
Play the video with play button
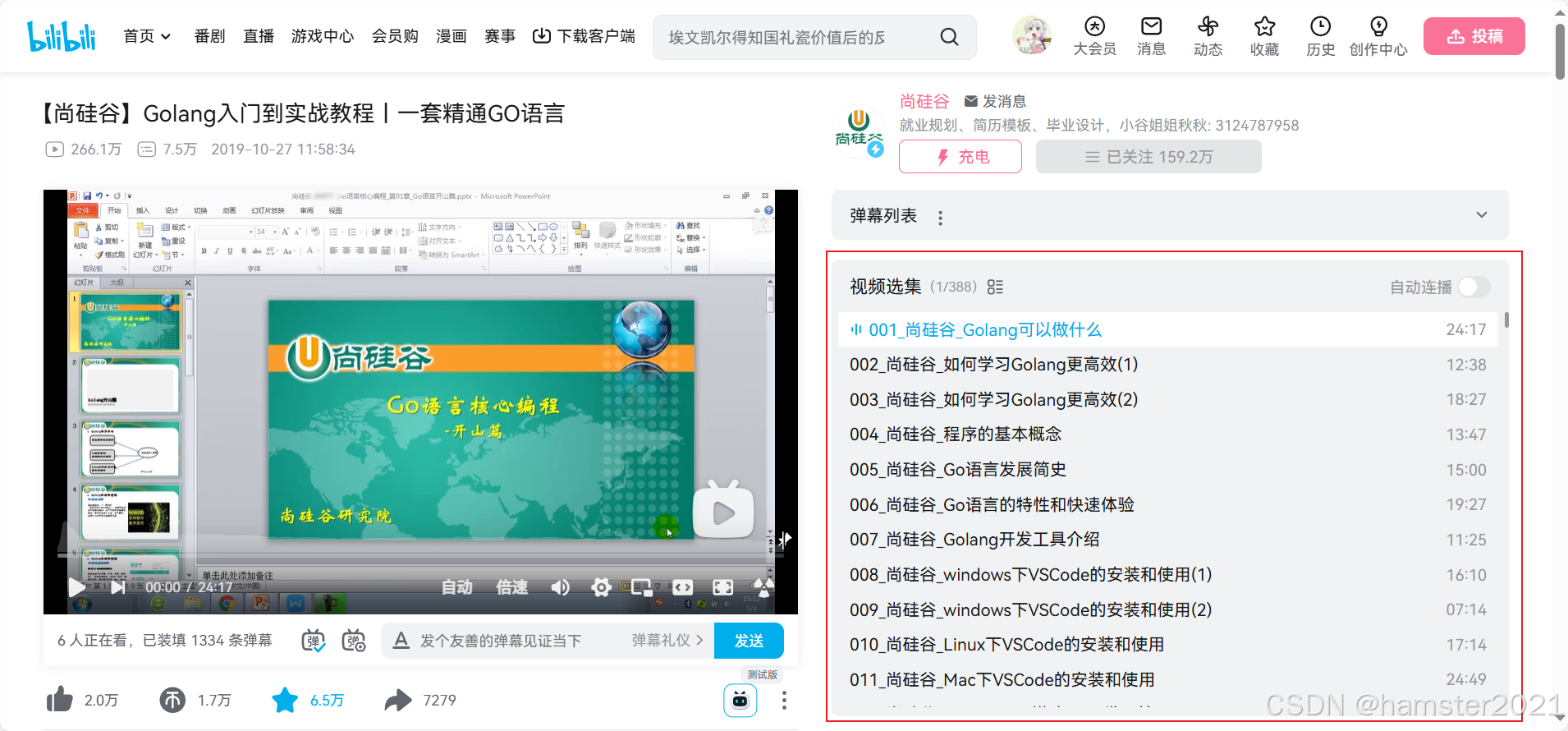76,586
